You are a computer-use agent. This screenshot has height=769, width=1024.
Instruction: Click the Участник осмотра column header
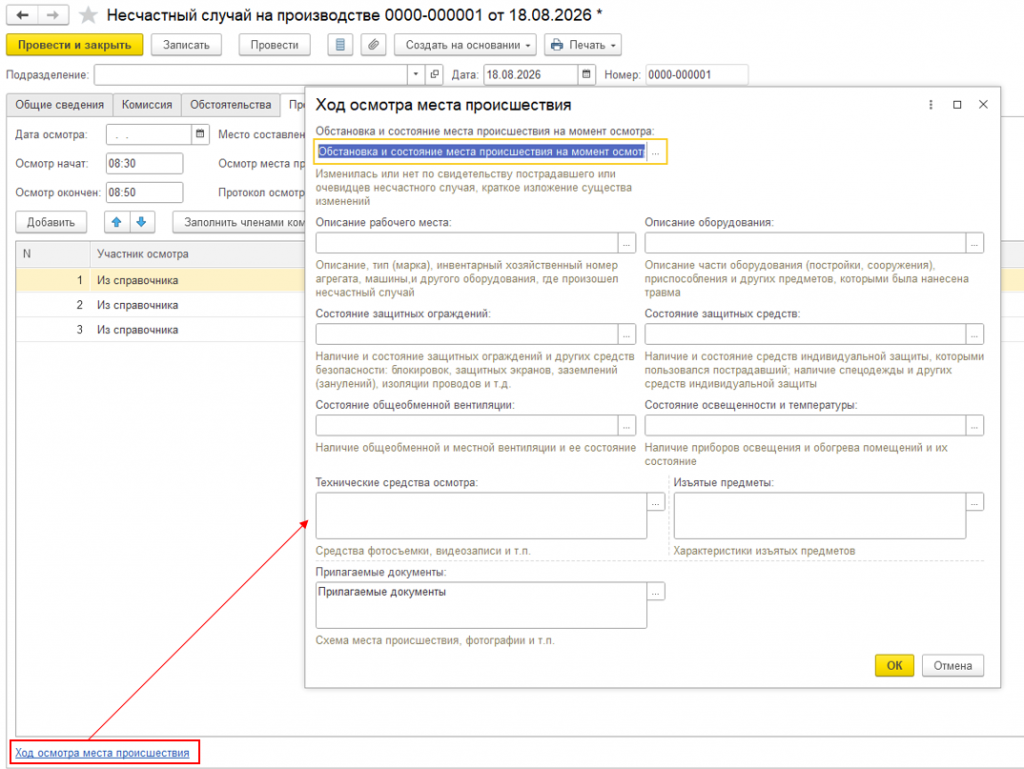click(x=197, y=254)
